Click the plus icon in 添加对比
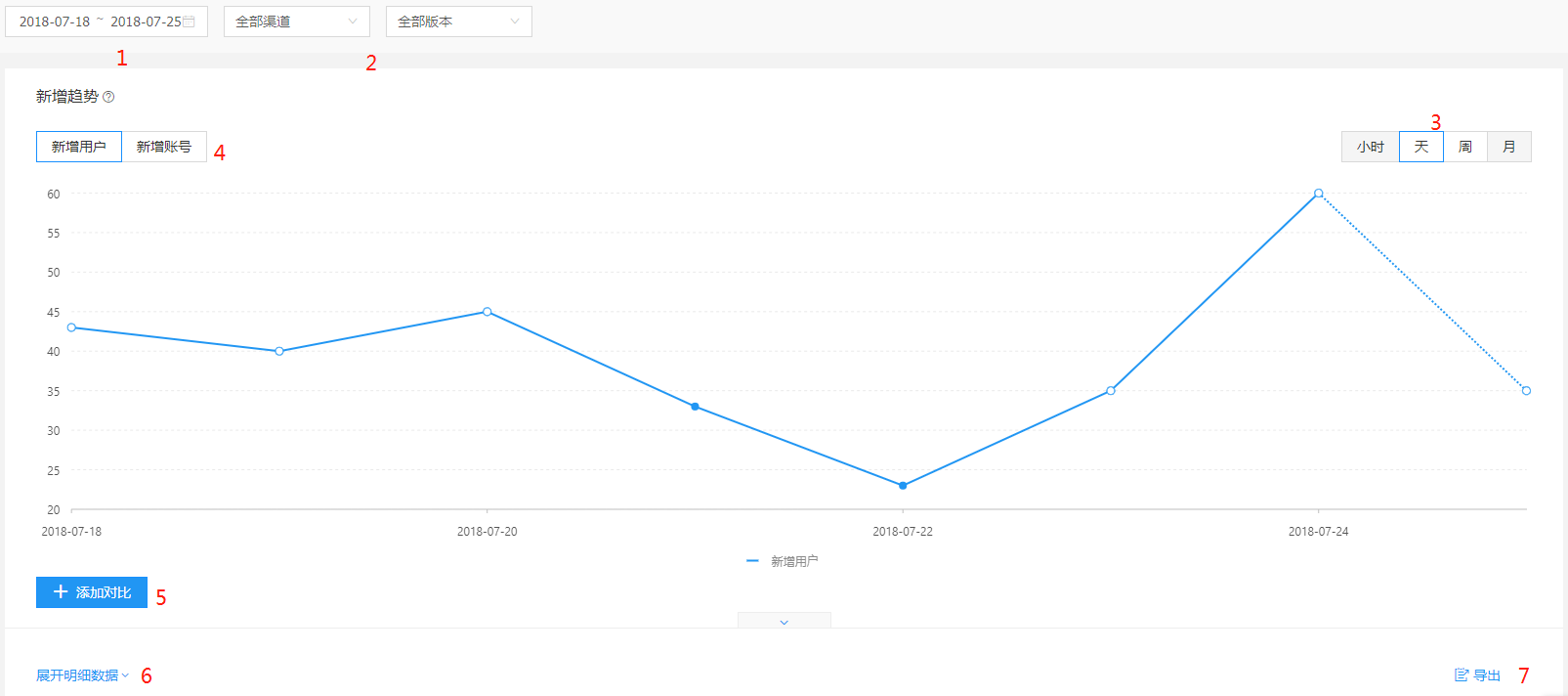This screenshot has height=696, width=1568. tap(61, 592)
